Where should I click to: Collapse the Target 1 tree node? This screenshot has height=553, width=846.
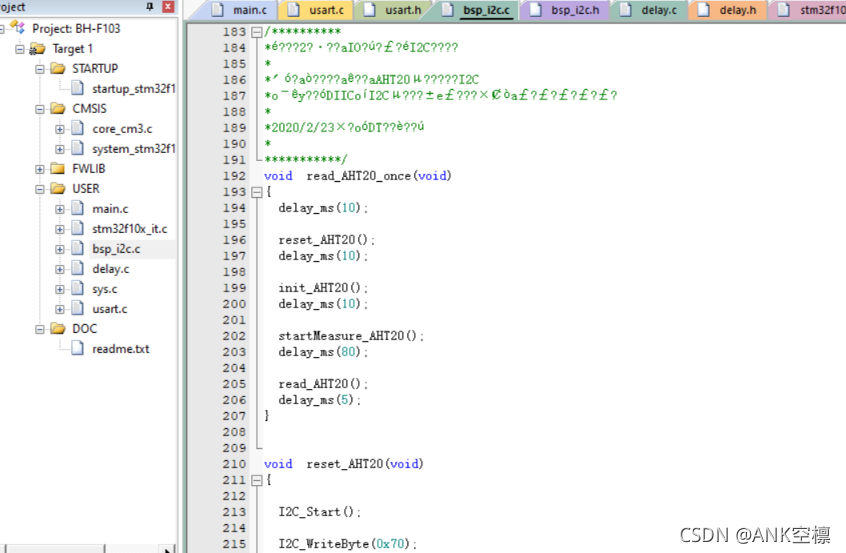point(20,49)
